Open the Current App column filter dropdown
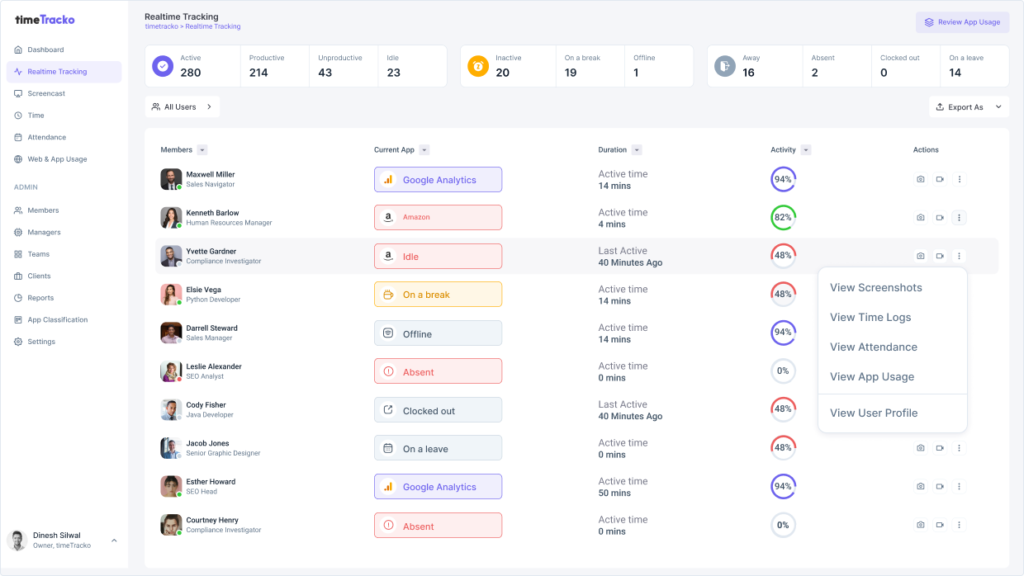1024x576 pixels. pos(424,149)
